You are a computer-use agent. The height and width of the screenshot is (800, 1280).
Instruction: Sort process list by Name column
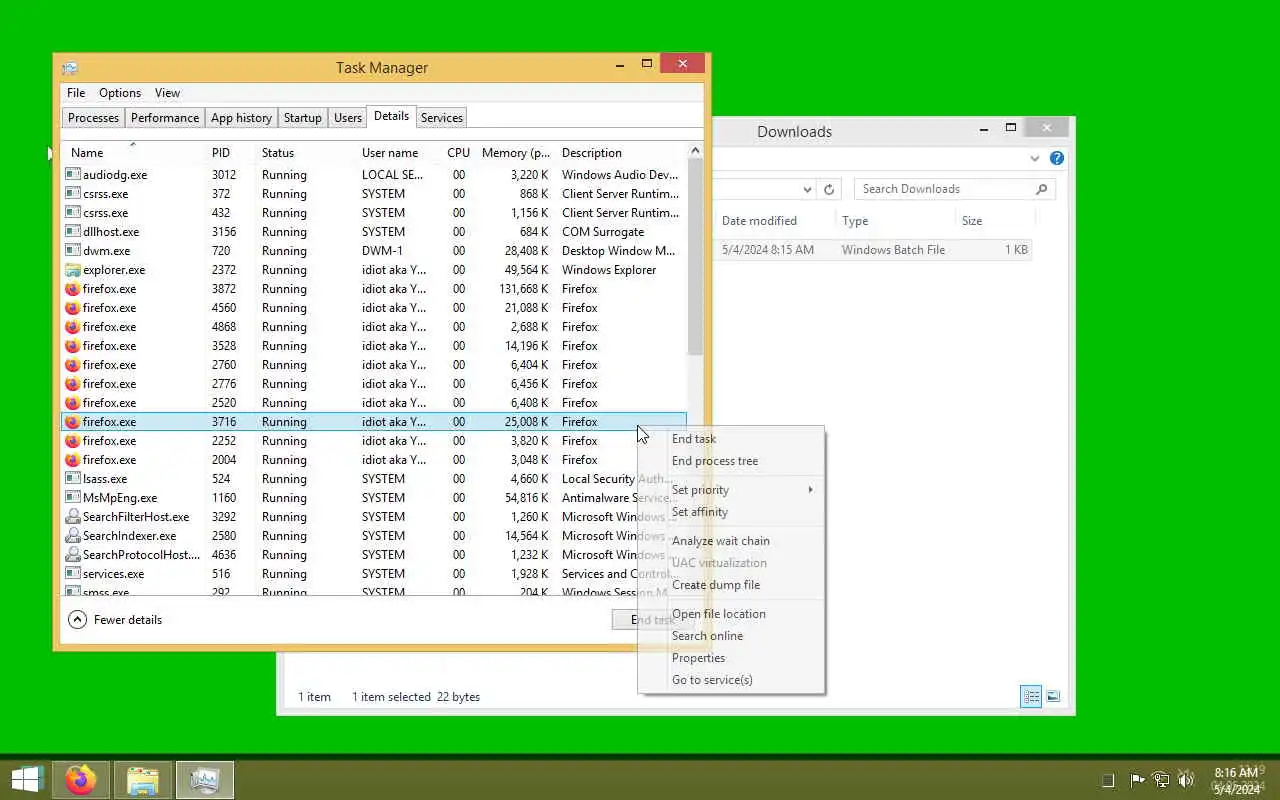click(x=132, y=153)
